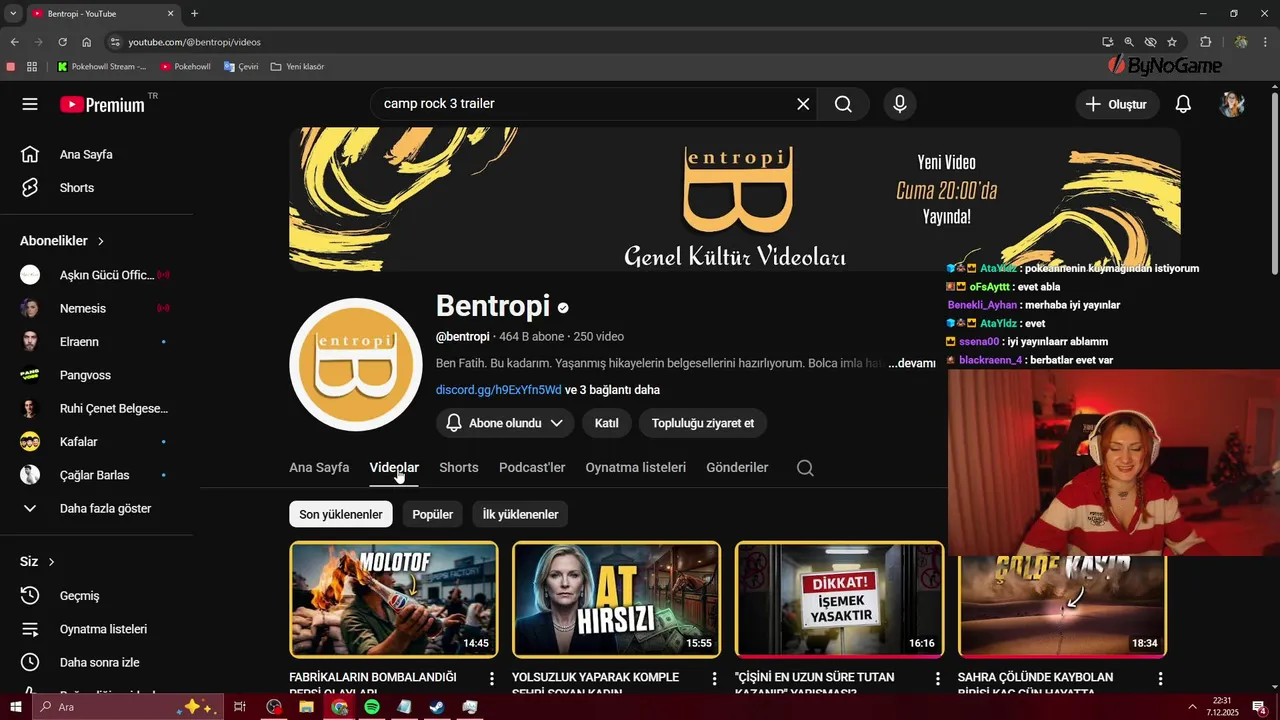Screen dimensions: 1280x720
Task: Open options menu for FABRIKALARIN BOMBALANDIĞI video
Action: point(491,678)
